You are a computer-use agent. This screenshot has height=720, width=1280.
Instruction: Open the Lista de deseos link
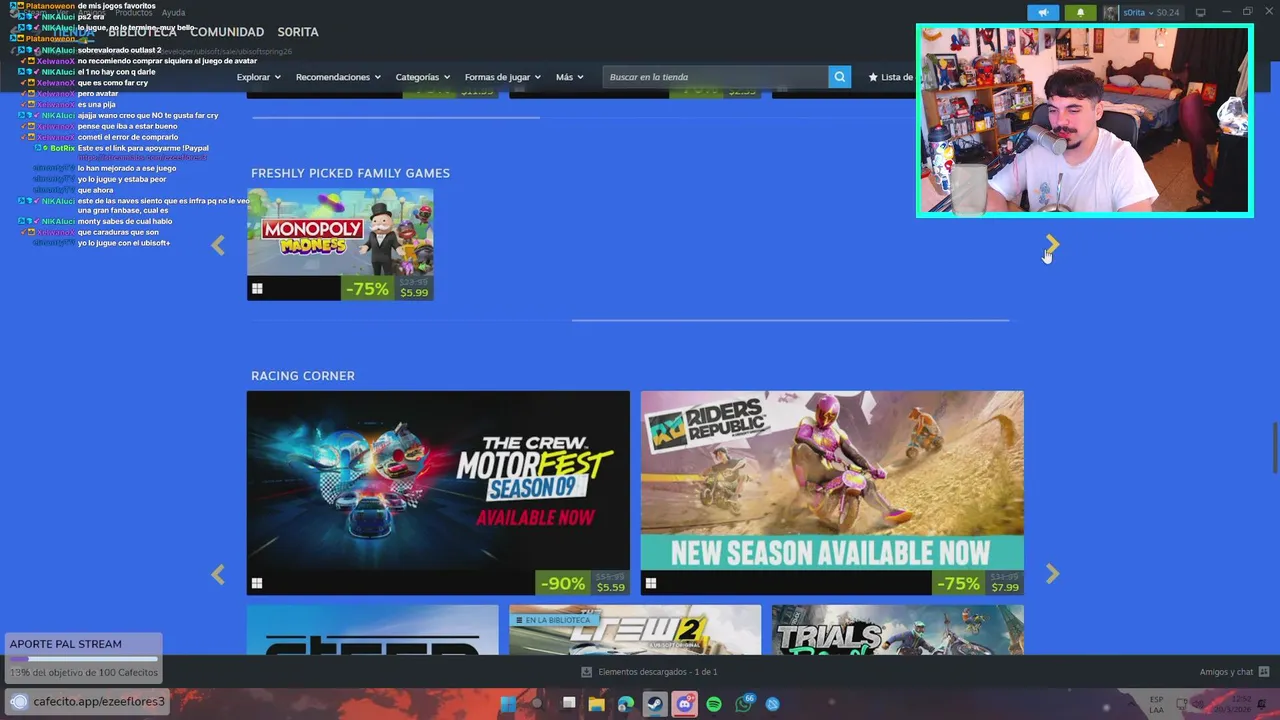[x=890, y=77]
